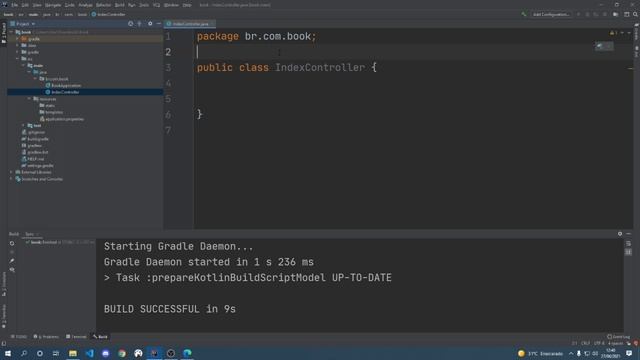Open the Problems tool window tab

pos(46,337)
